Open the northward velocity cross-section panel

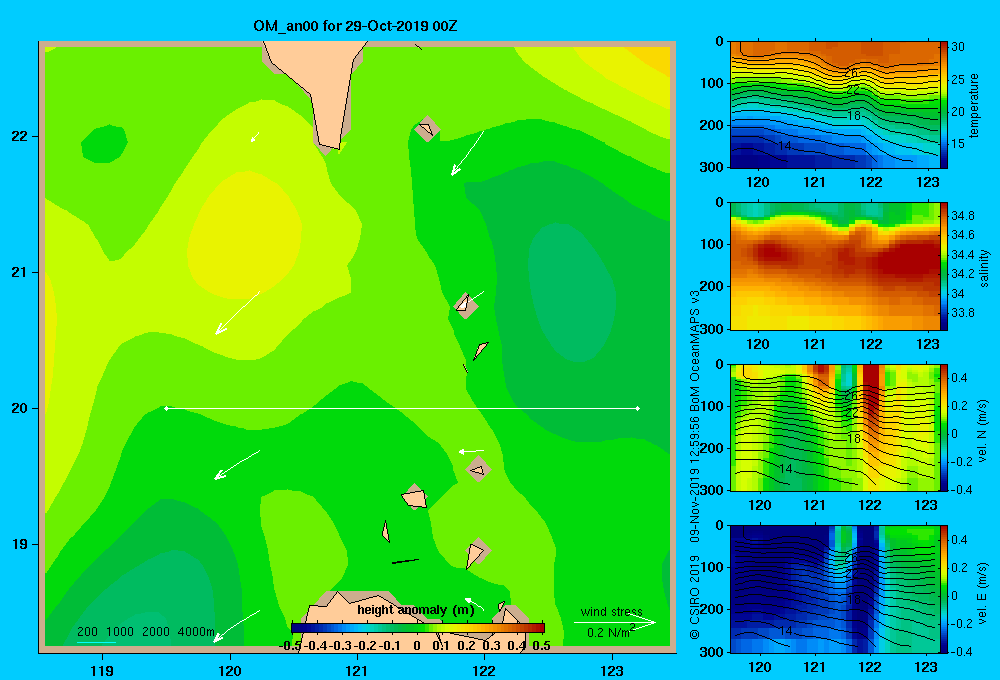point(835,427)
